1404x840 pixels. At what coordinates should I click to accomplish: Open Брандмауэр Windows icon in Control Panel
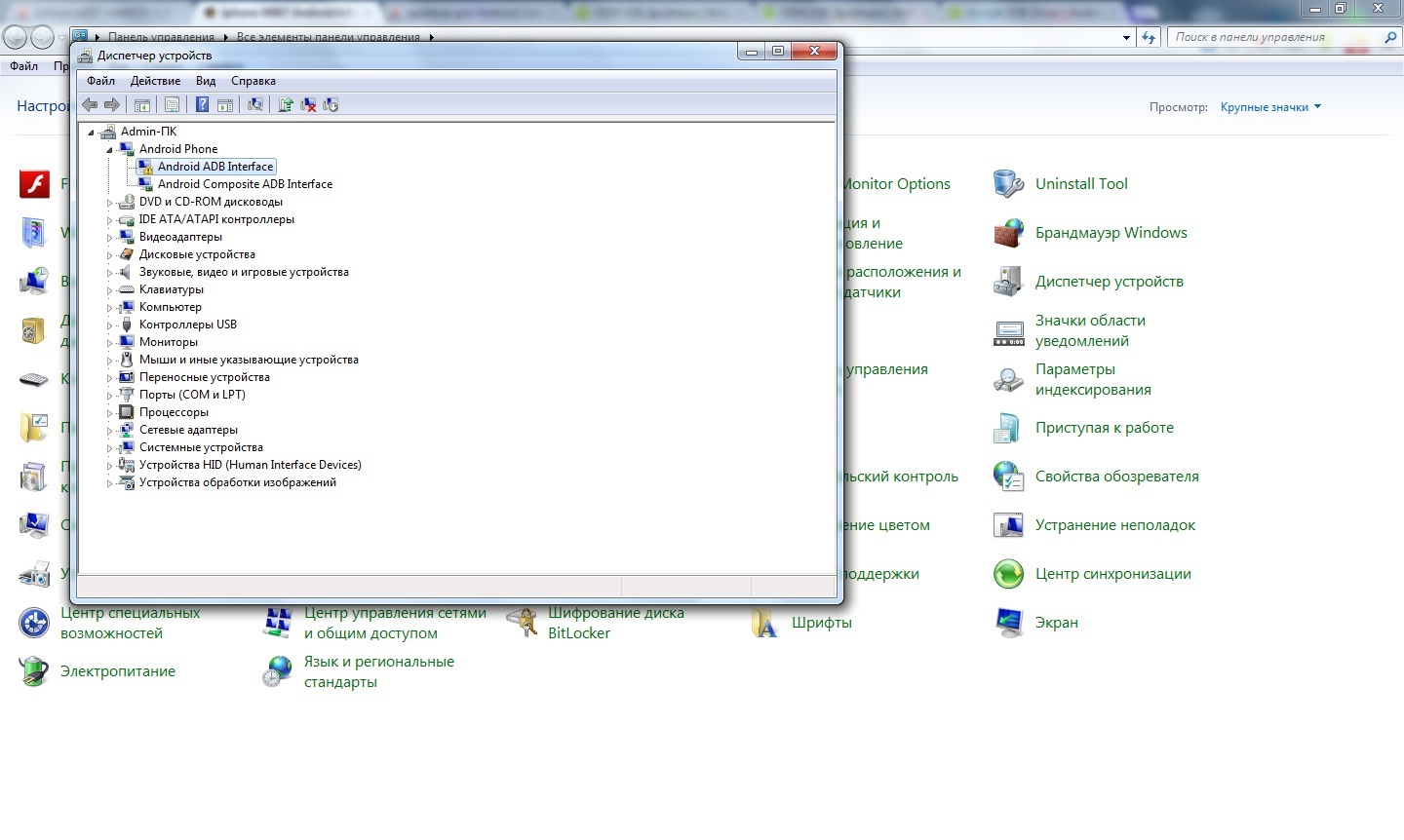(1111, 233)
